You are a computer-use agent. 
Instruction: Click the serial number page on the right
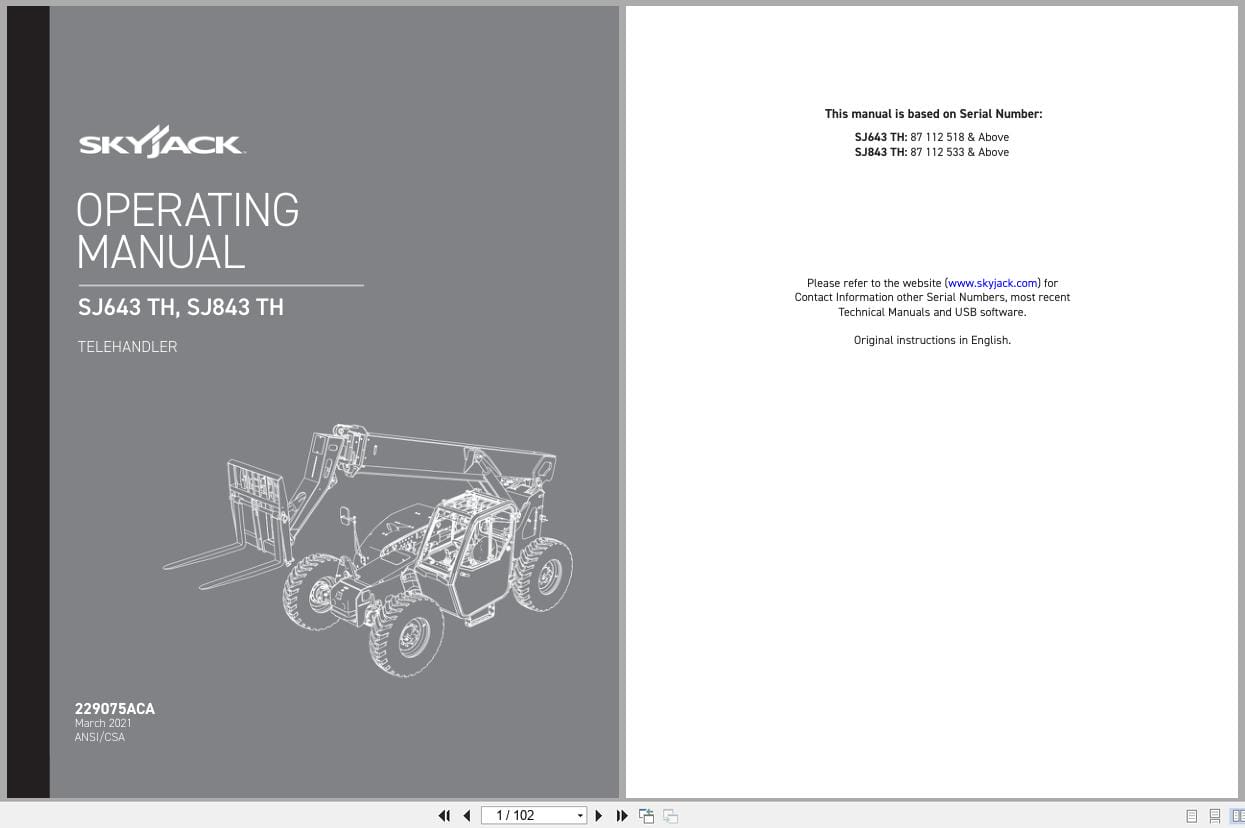point(932,400)
